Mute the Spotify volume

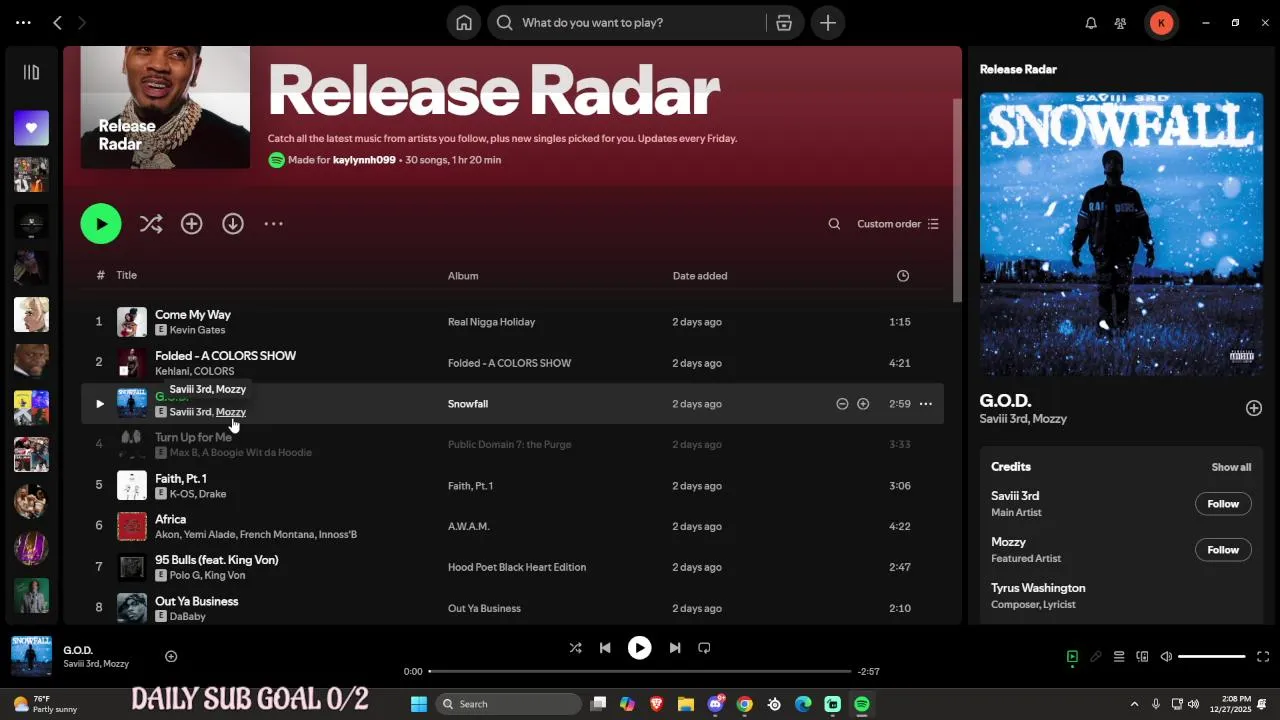1166,657
